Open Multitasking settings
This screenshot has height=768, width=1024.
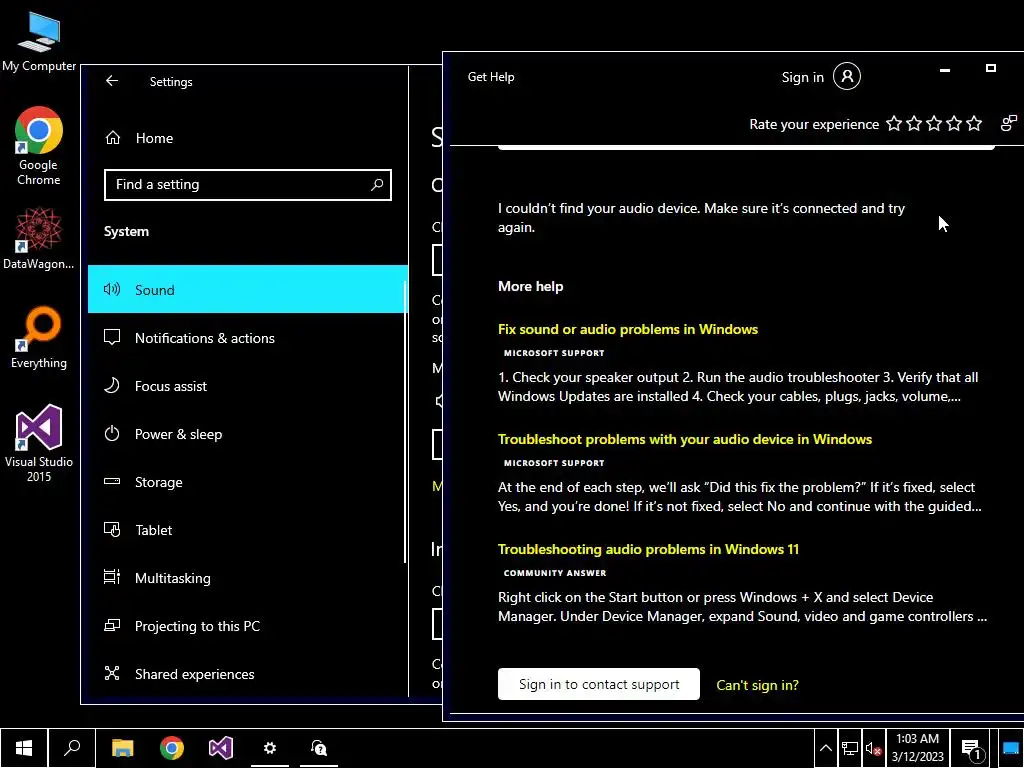pyautogui.click(x=248, y=578)
